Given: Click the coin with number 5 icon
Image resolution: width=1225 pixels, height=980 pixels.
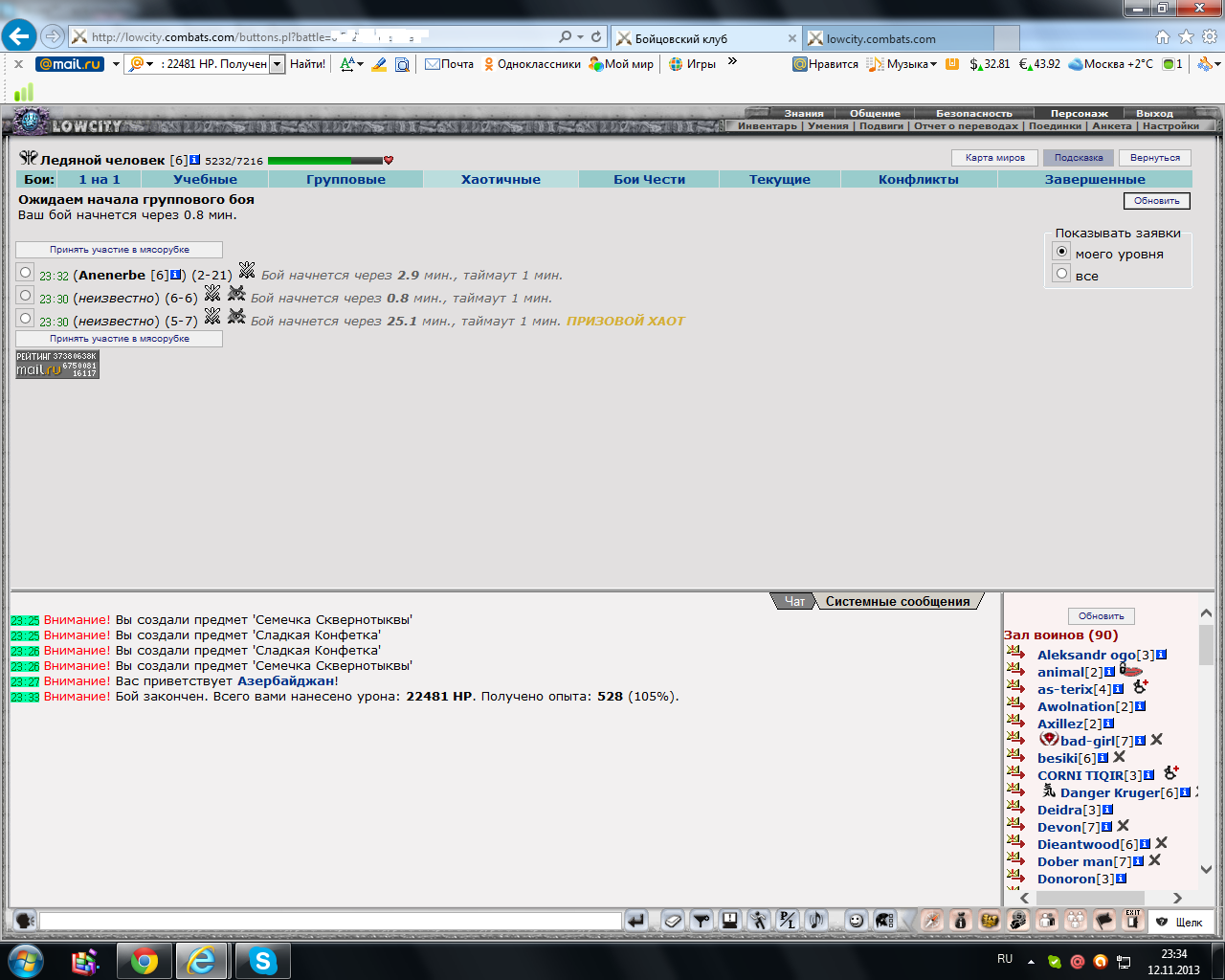Looking at the screenshot, I should (x=1018, y=921).
